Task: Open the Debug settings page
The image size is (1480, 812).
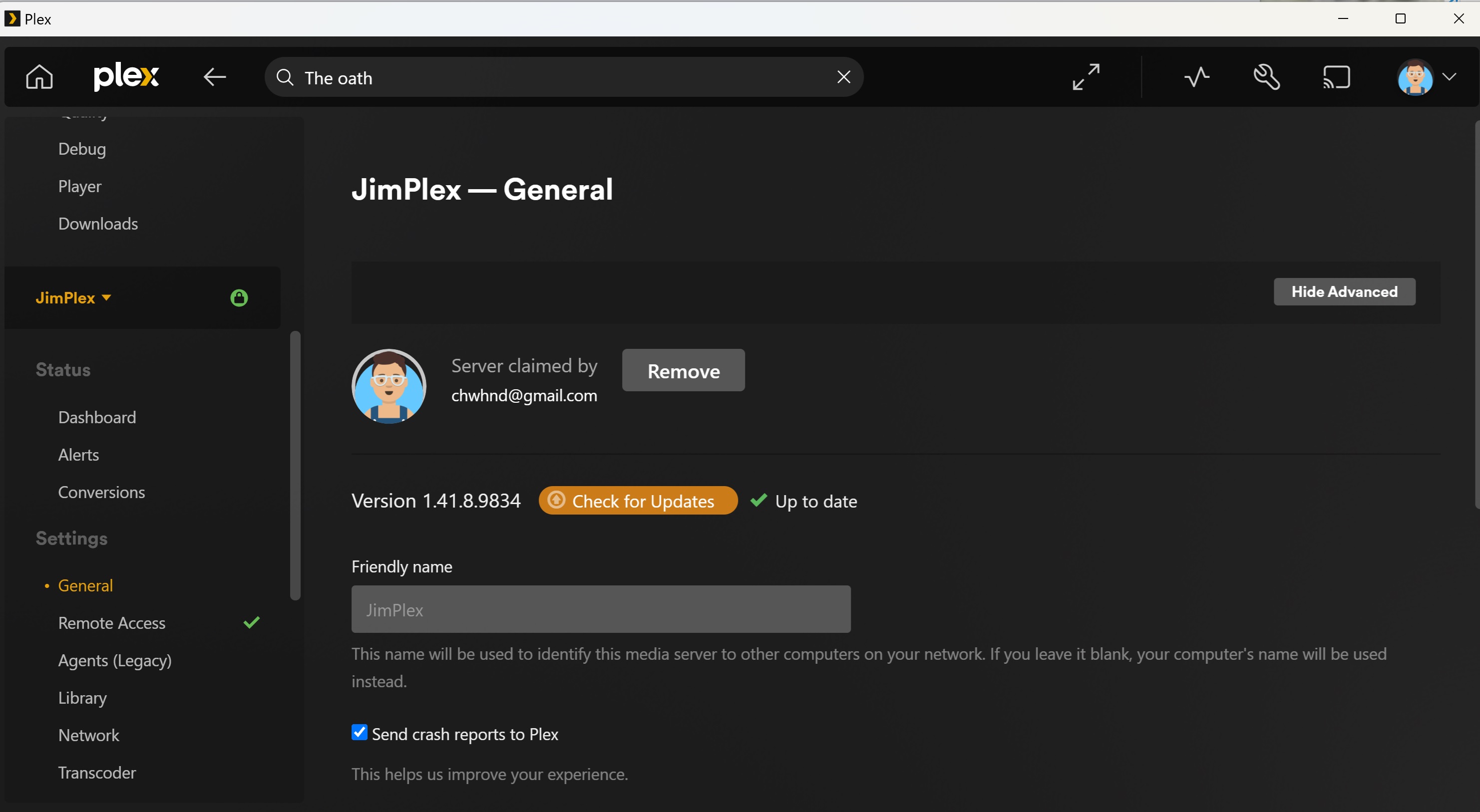Action: [x=82, y=149]
